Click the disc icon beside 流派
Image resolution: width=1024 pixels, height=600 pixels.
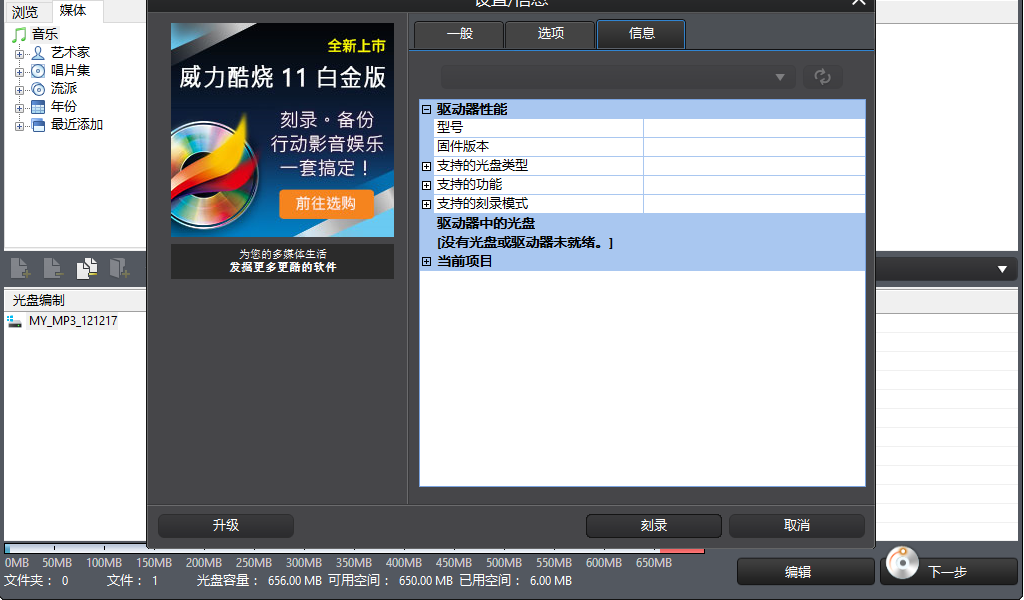tap(39, 89)
